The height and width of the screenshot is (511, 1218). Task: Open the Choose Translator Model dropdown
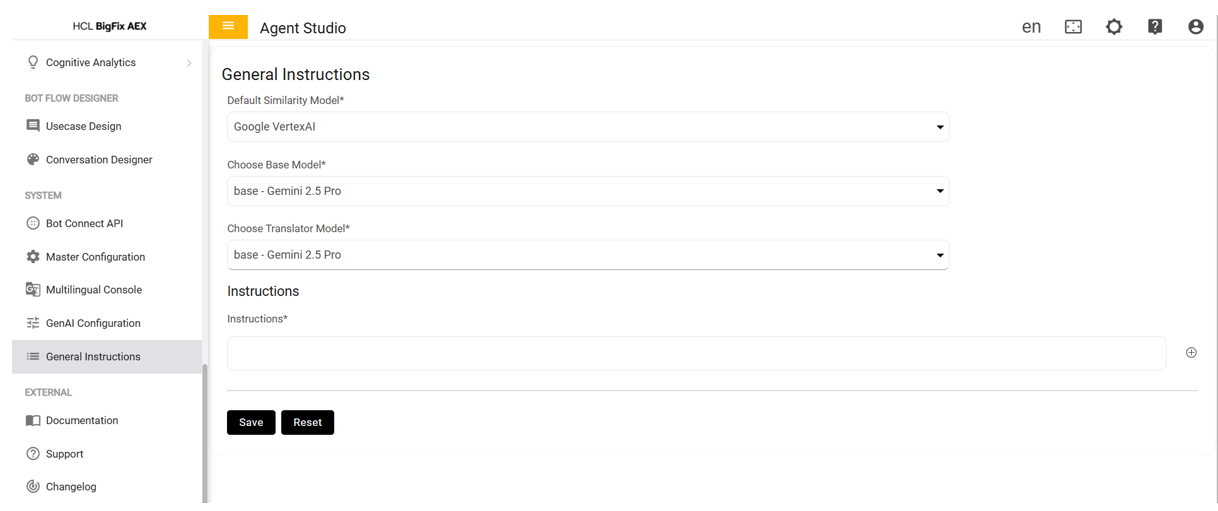(x=587, y=255)
